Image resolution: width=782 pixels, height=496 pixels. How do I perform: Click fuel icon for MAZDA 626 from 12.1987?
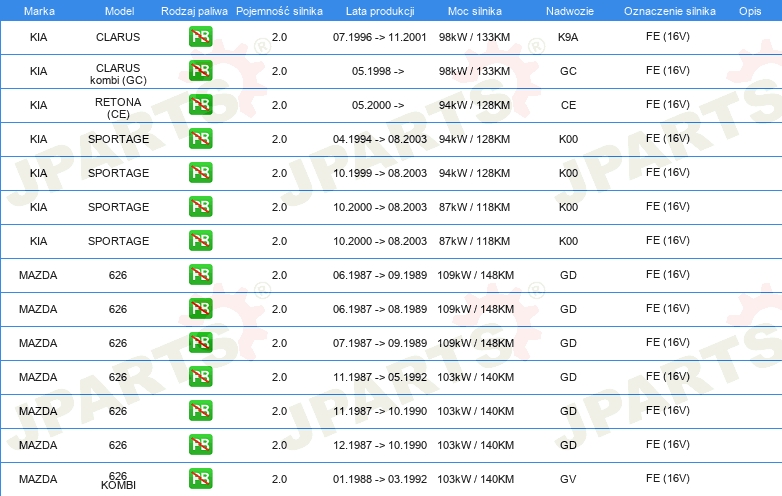[x=200, y=445]
